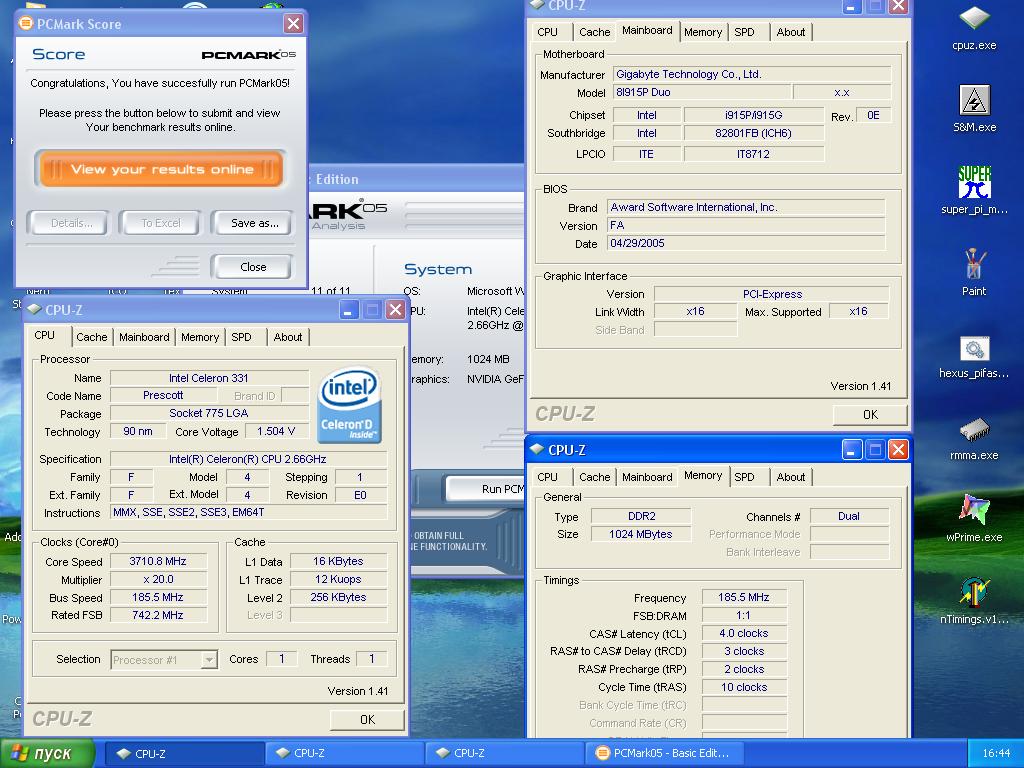Select About tab in processor CPU-Z window
1024x768 pixels.
tap(287, 337)
